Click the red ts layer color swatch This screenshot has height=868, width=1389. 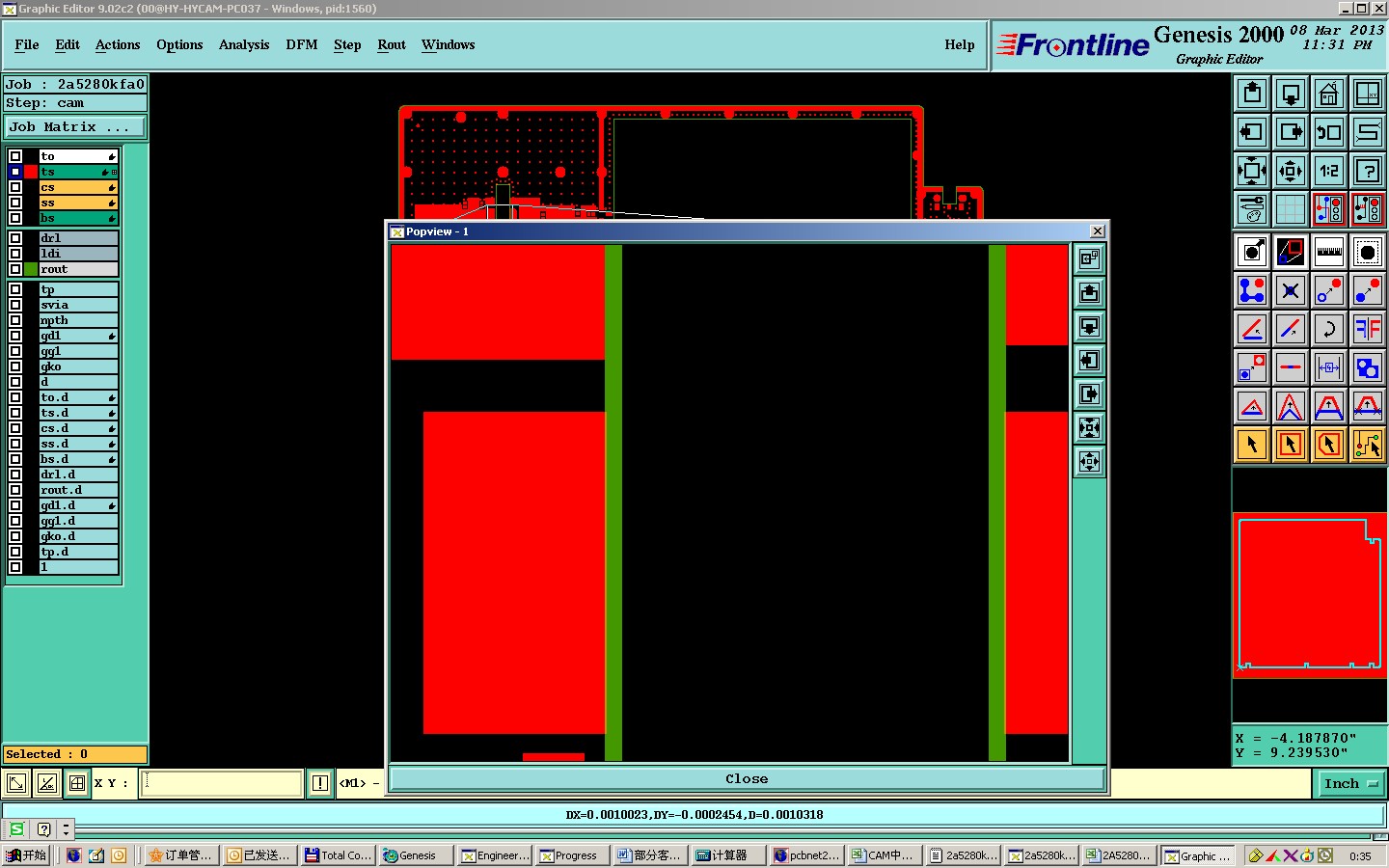(x=32, y=172)
